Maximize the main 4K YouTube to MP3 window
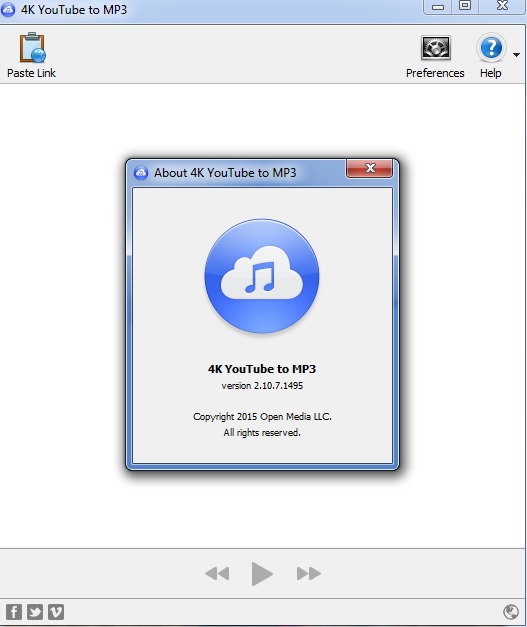 pos(465,6)
